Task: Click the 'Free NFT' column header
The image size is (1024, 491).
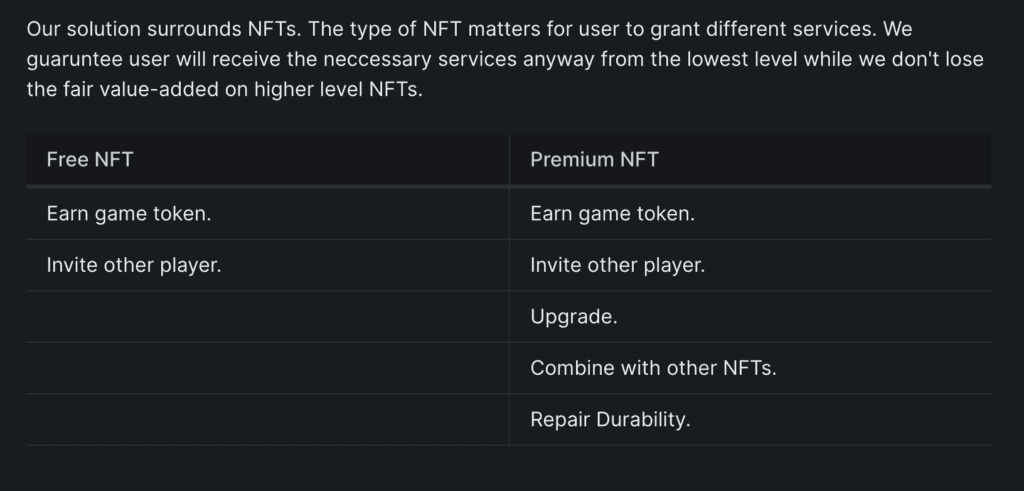Action: (x=90, y=160)
